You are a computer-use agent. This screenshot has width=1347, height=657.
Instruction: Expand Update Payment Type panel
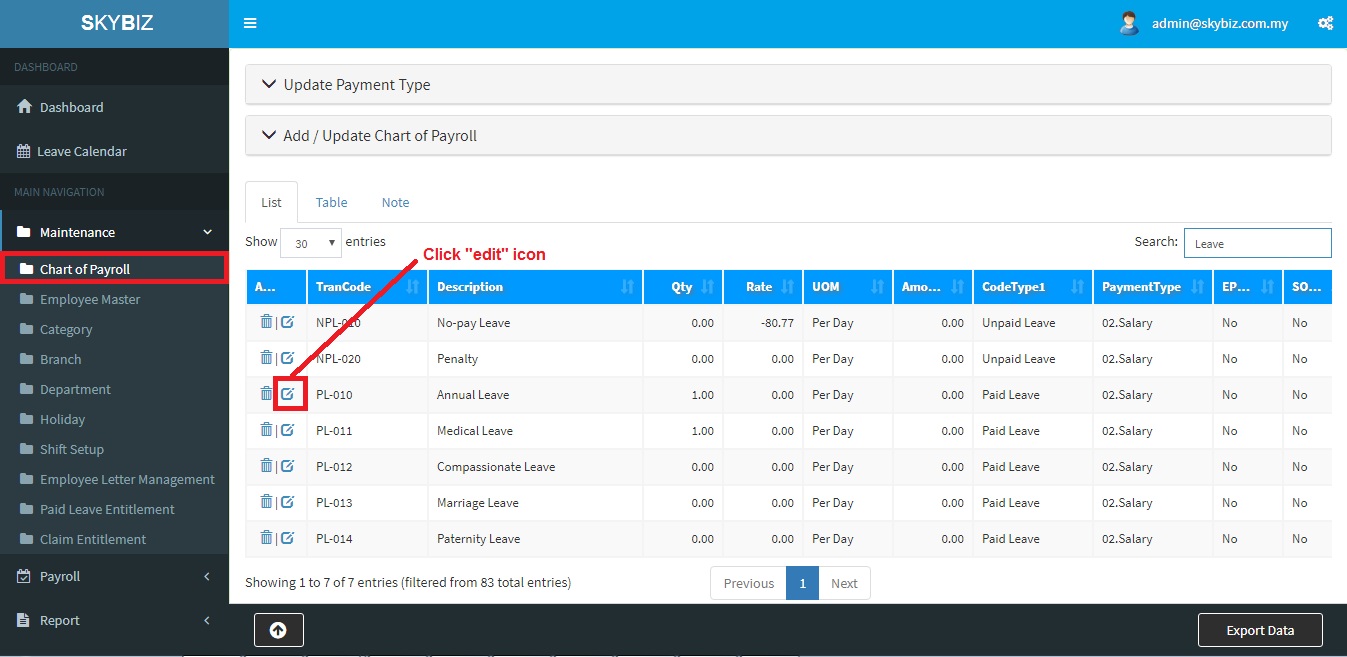356,85
